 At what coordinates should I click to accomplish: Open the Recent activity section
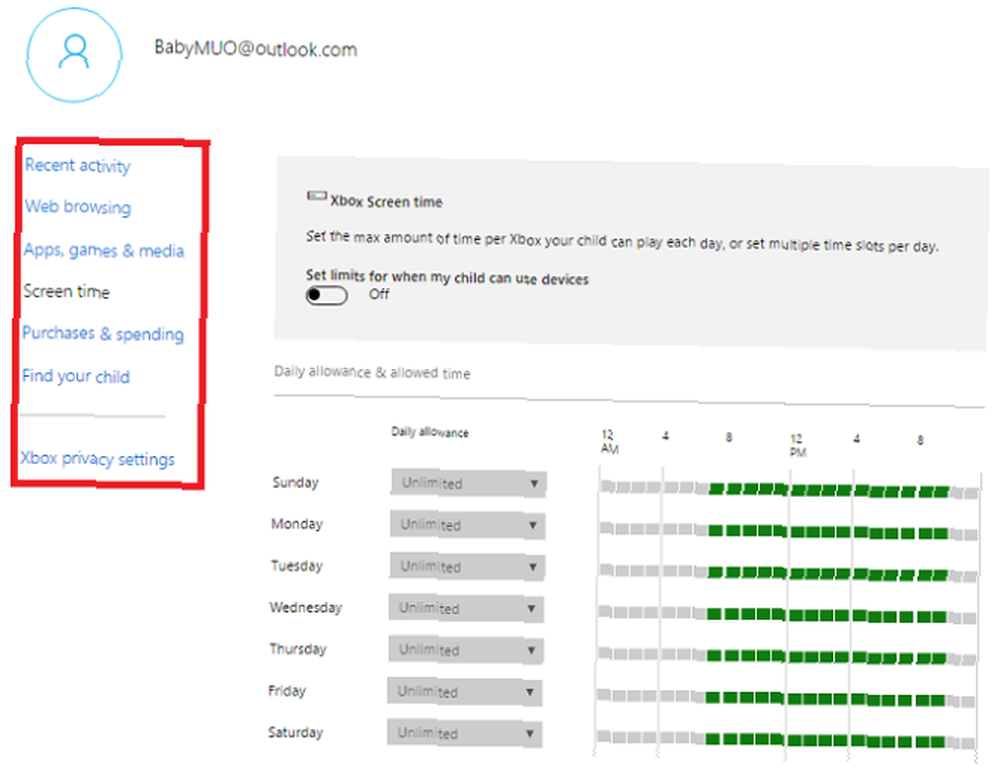pyautogui.click(x=78, y=166)
